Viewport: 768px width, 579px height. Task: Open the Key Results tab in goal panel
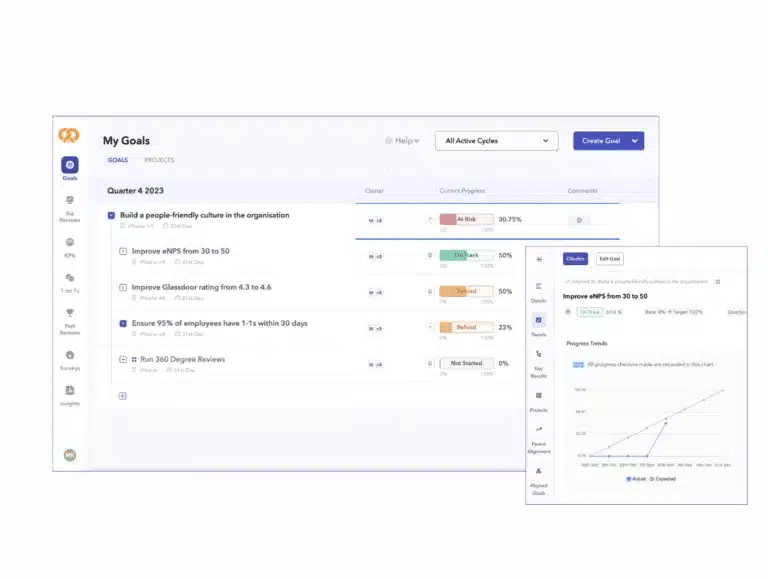pos(538,364)
